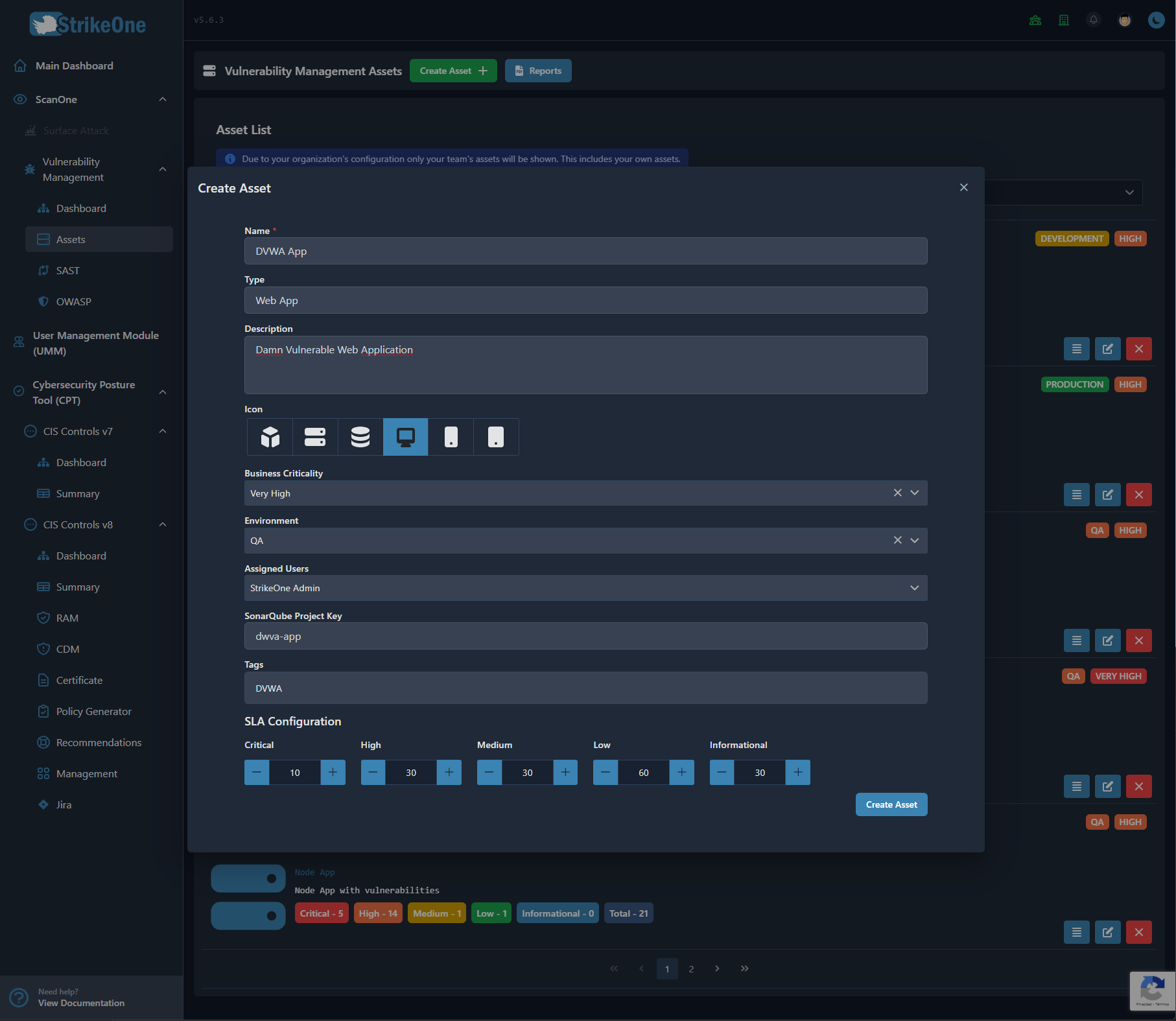Collapse the Cybersecurity Posture Tool section
The image size is (1176, 1021).
point(163,392)
